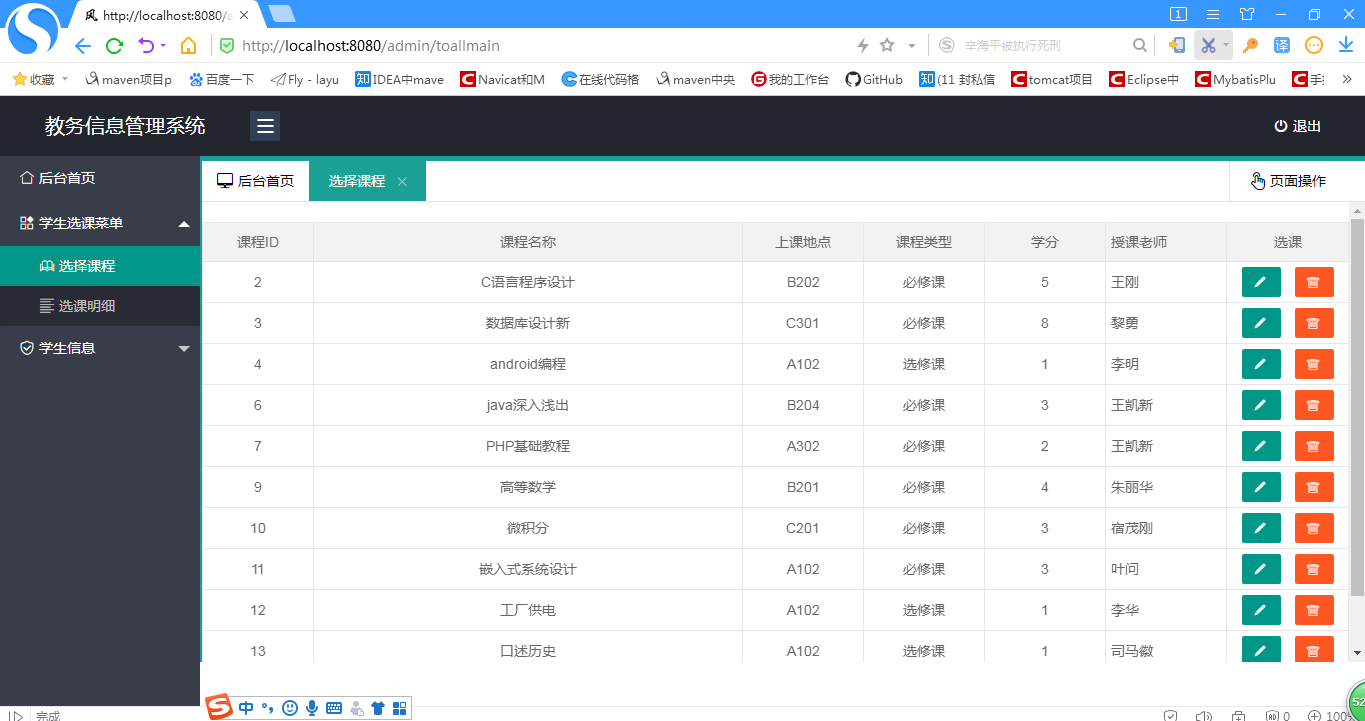Viewport: 1365px width, 721px height.
Task: Open the 页面操作 dropdown
Action: 1288,181
